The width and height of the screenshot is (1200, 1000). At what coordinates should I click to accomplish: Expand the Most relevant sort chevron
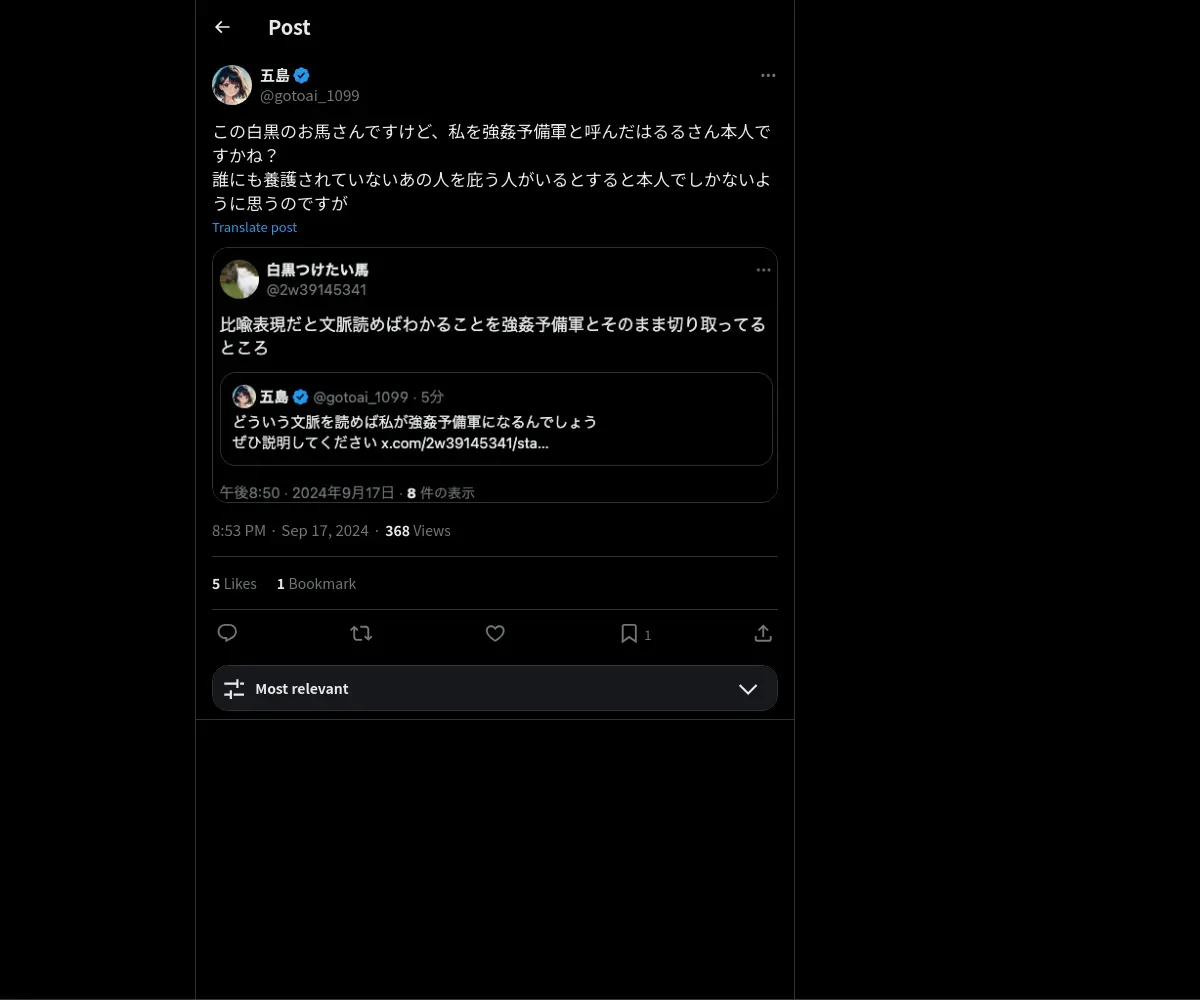[748, 689]
